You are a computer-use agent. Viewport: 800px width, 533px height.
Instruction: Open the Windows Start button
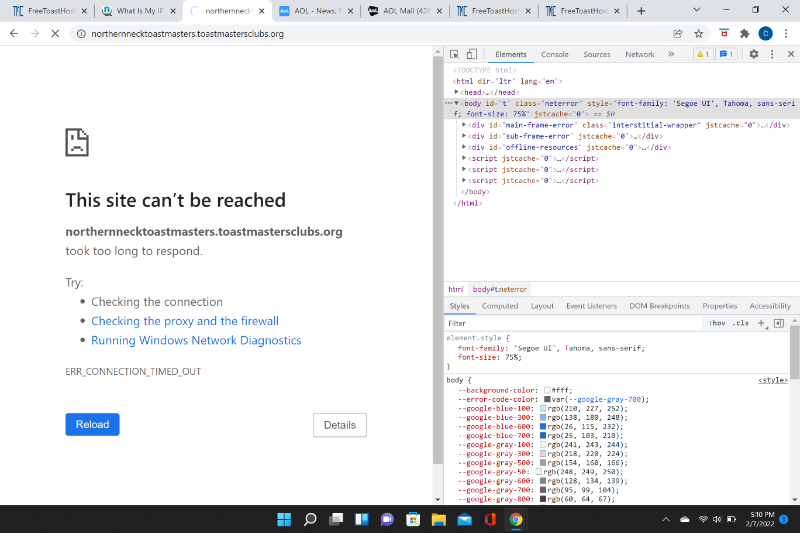[x=284, y=519]
